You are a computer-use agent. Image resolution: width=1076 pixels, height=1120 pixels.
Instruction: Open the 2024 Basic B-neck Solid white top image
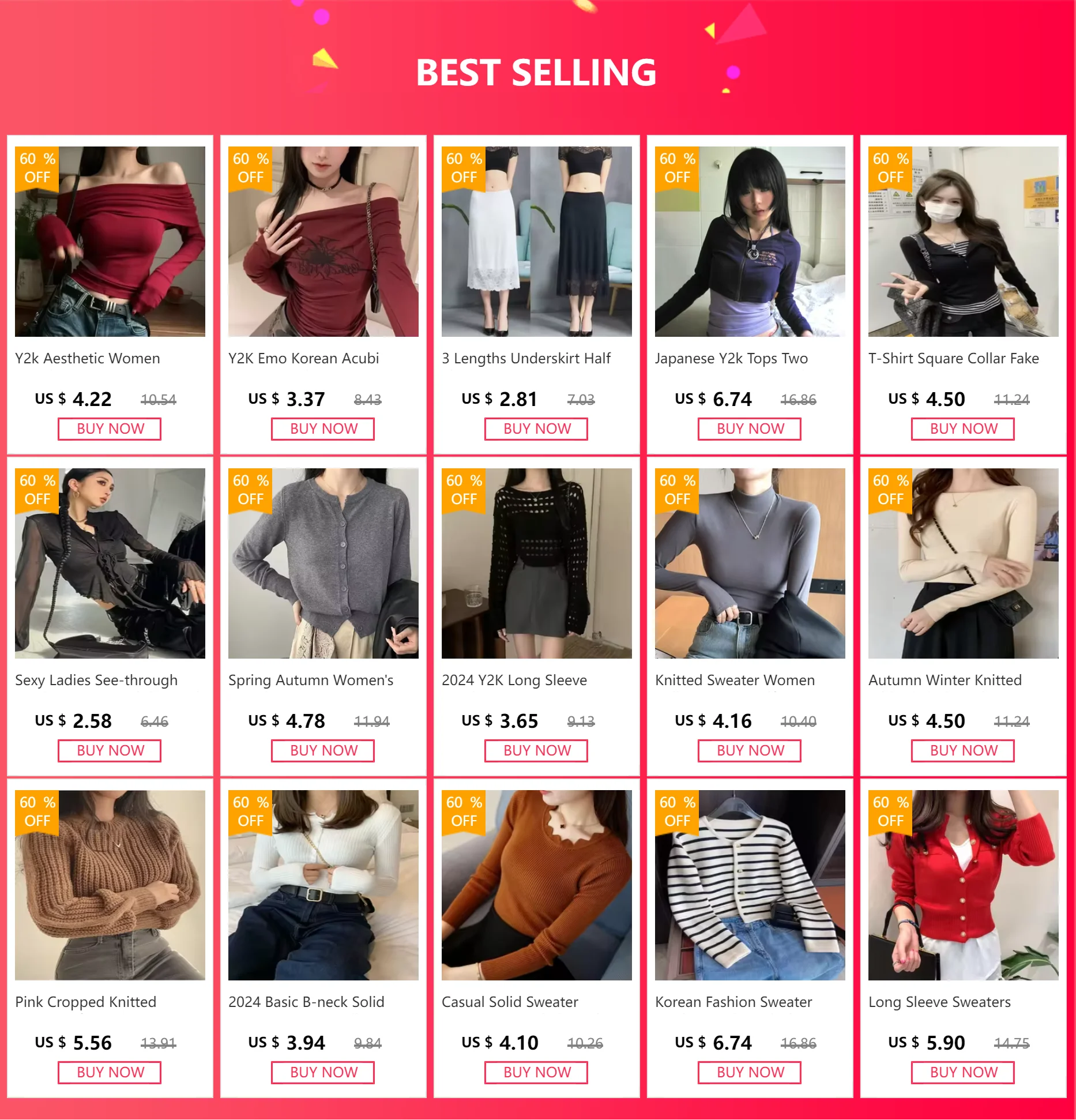point(323,885)
